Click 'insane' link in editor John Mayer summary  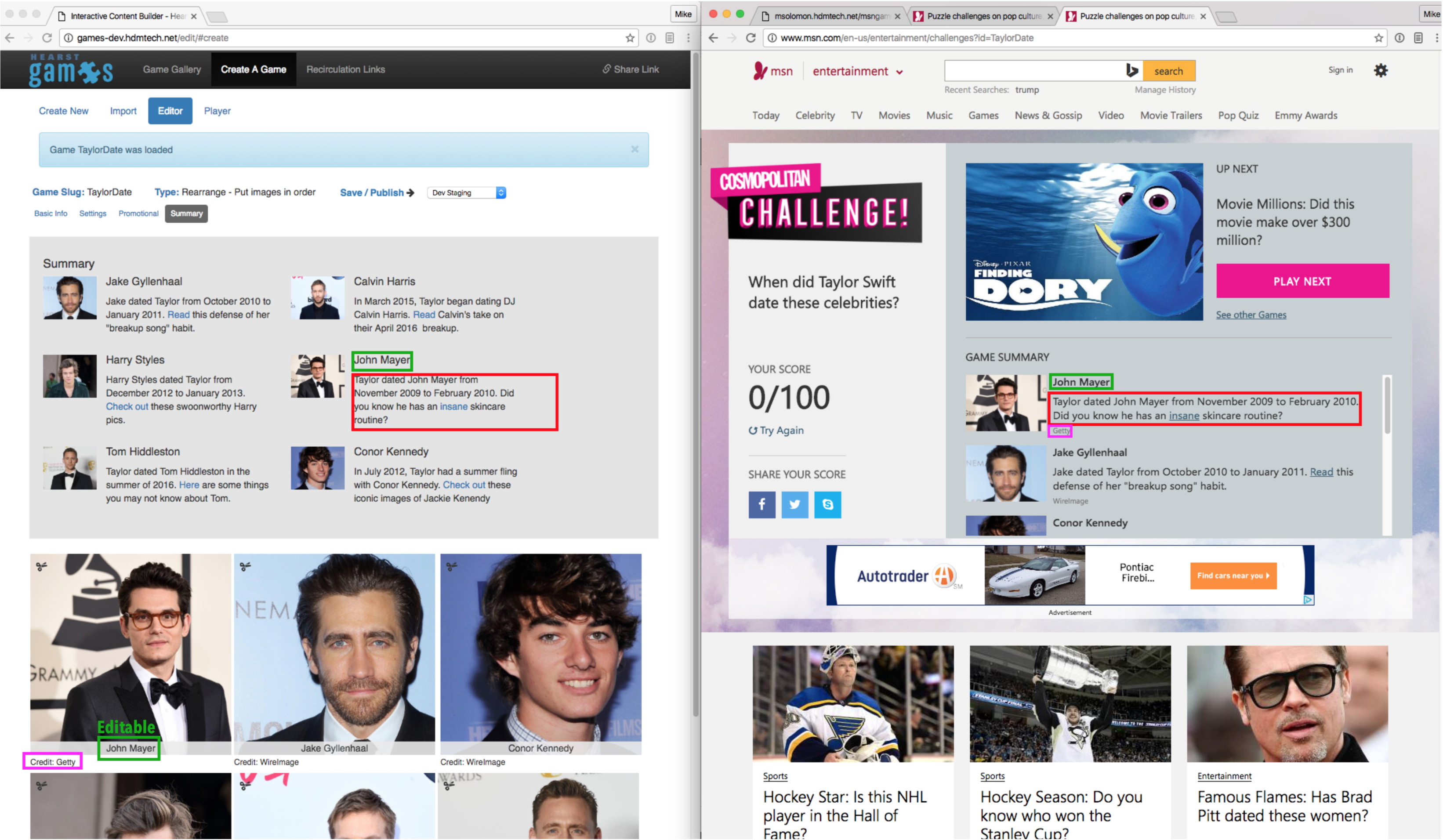pyautogui.click(x=453, y=406)
